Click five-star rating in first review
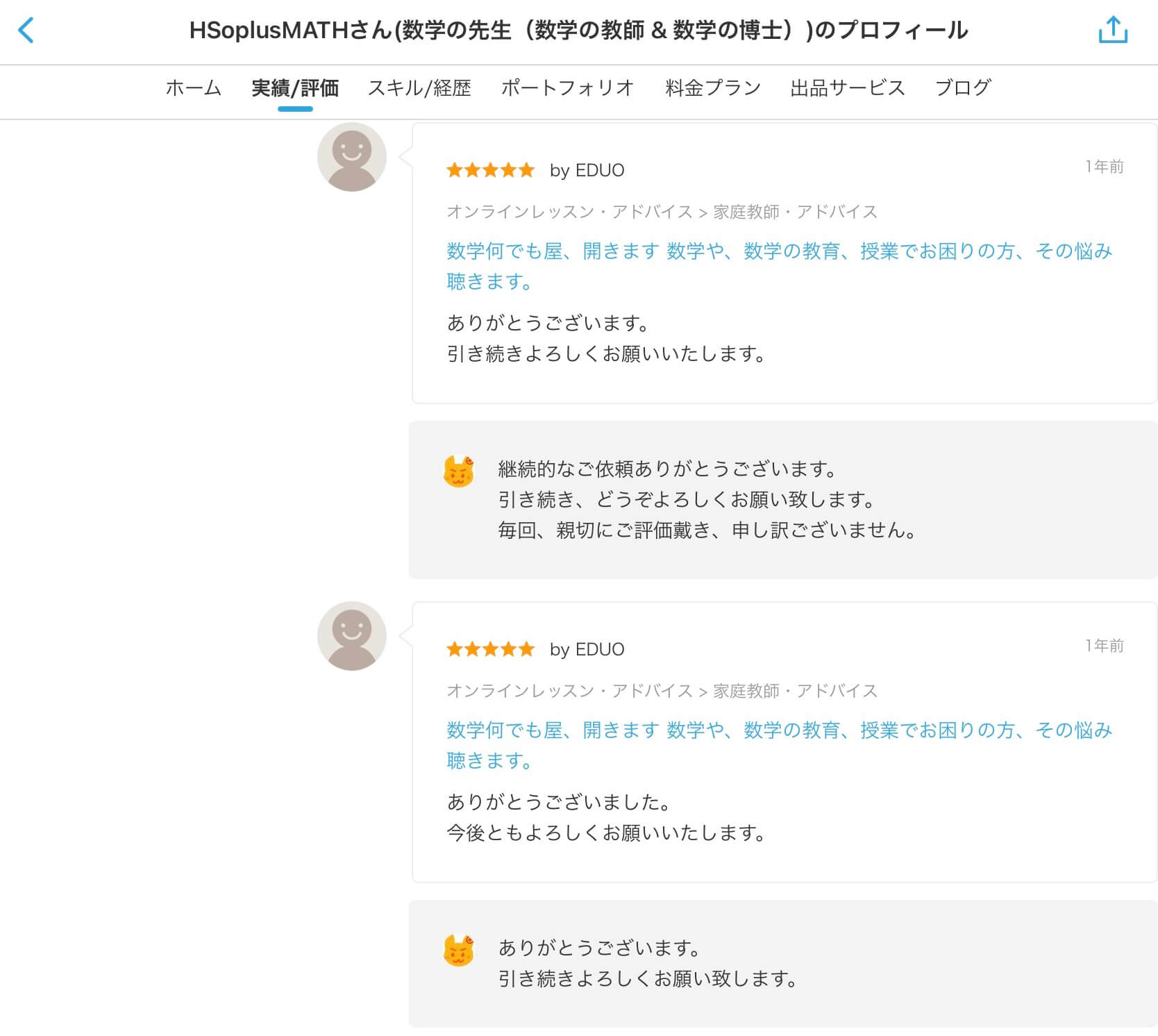 tap(490, 170)
